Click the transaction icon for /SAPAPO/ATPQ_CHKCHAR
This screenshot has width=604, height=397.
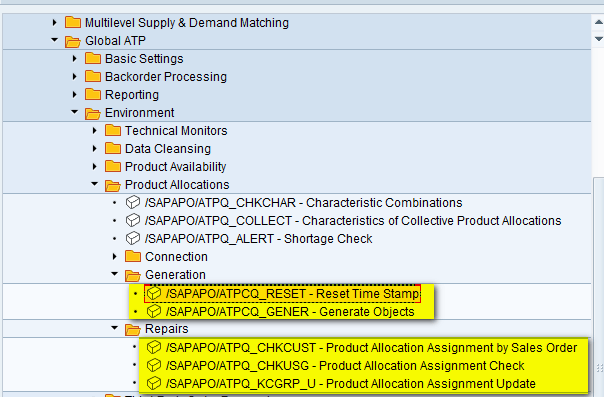133,203
